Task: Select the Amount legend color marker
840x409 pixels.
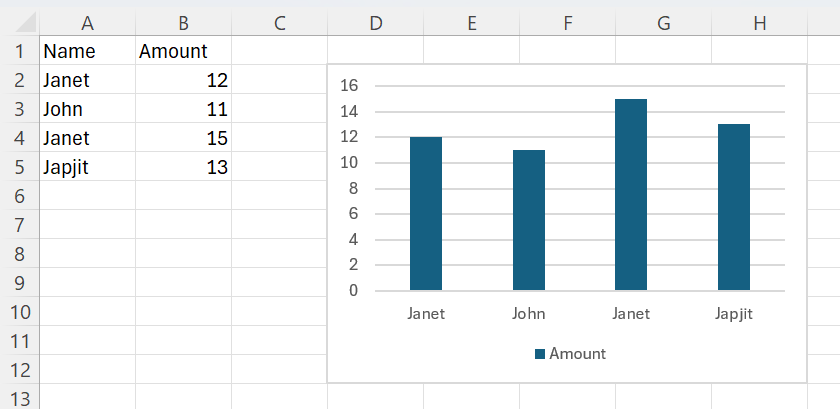Action: [540, 354]
